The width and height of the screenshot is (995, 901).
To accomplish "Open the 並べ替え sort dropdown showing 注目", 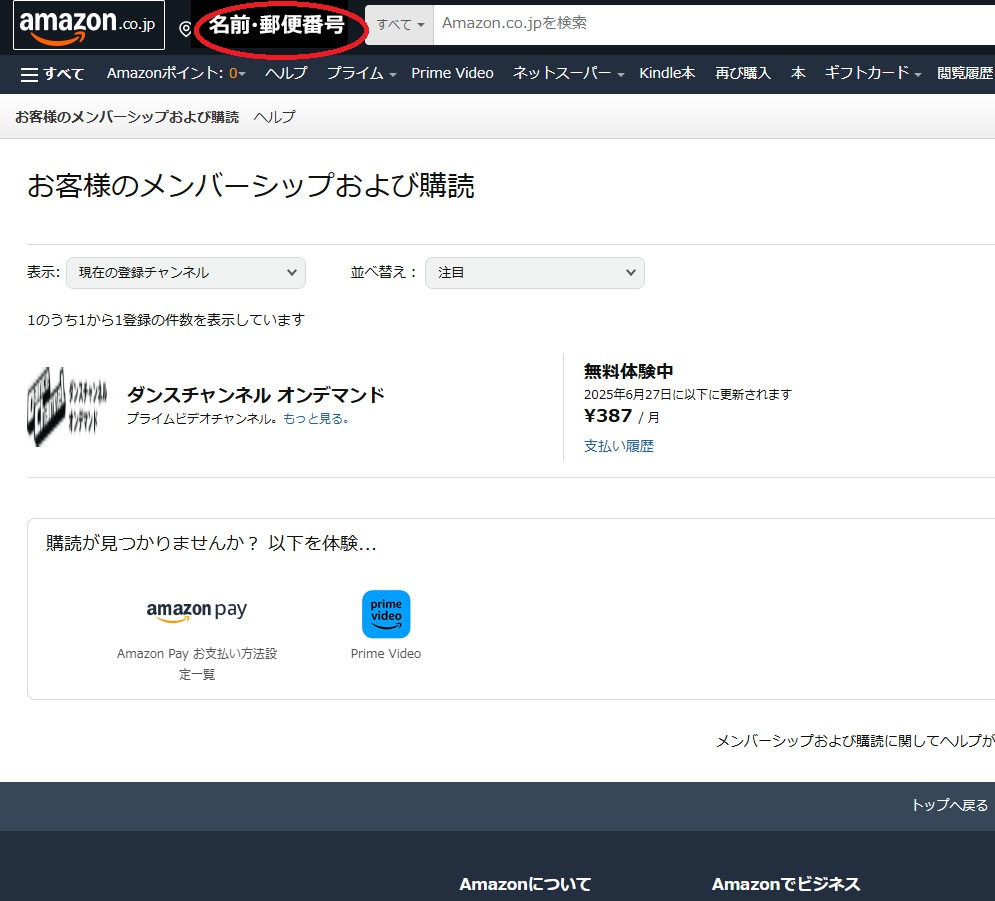I will coord(535,272).
